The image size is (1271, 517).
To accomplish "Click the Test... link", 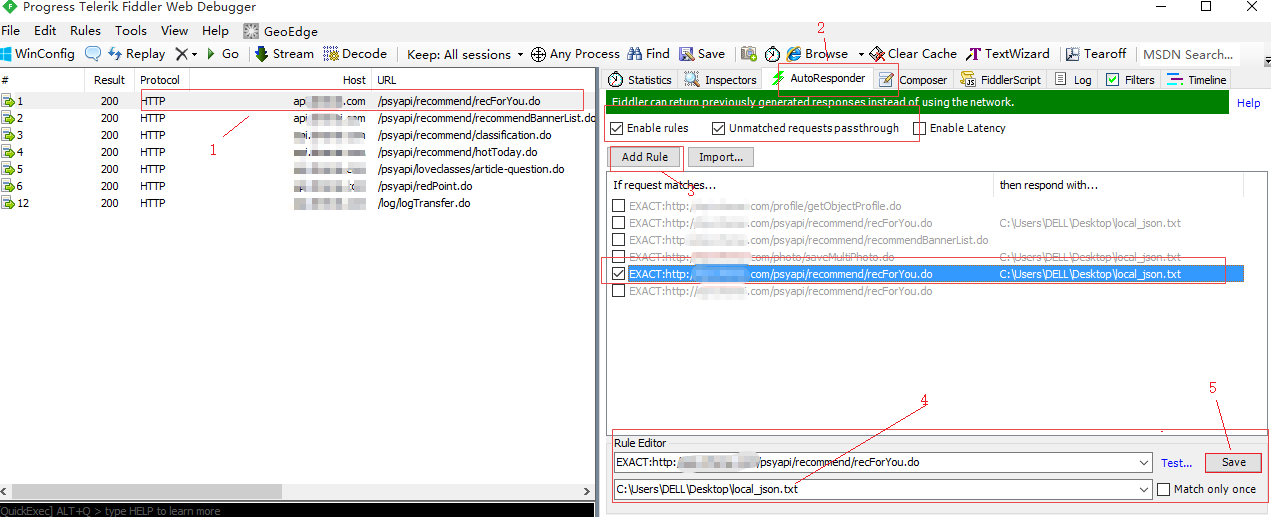I will pos(1176,463).
